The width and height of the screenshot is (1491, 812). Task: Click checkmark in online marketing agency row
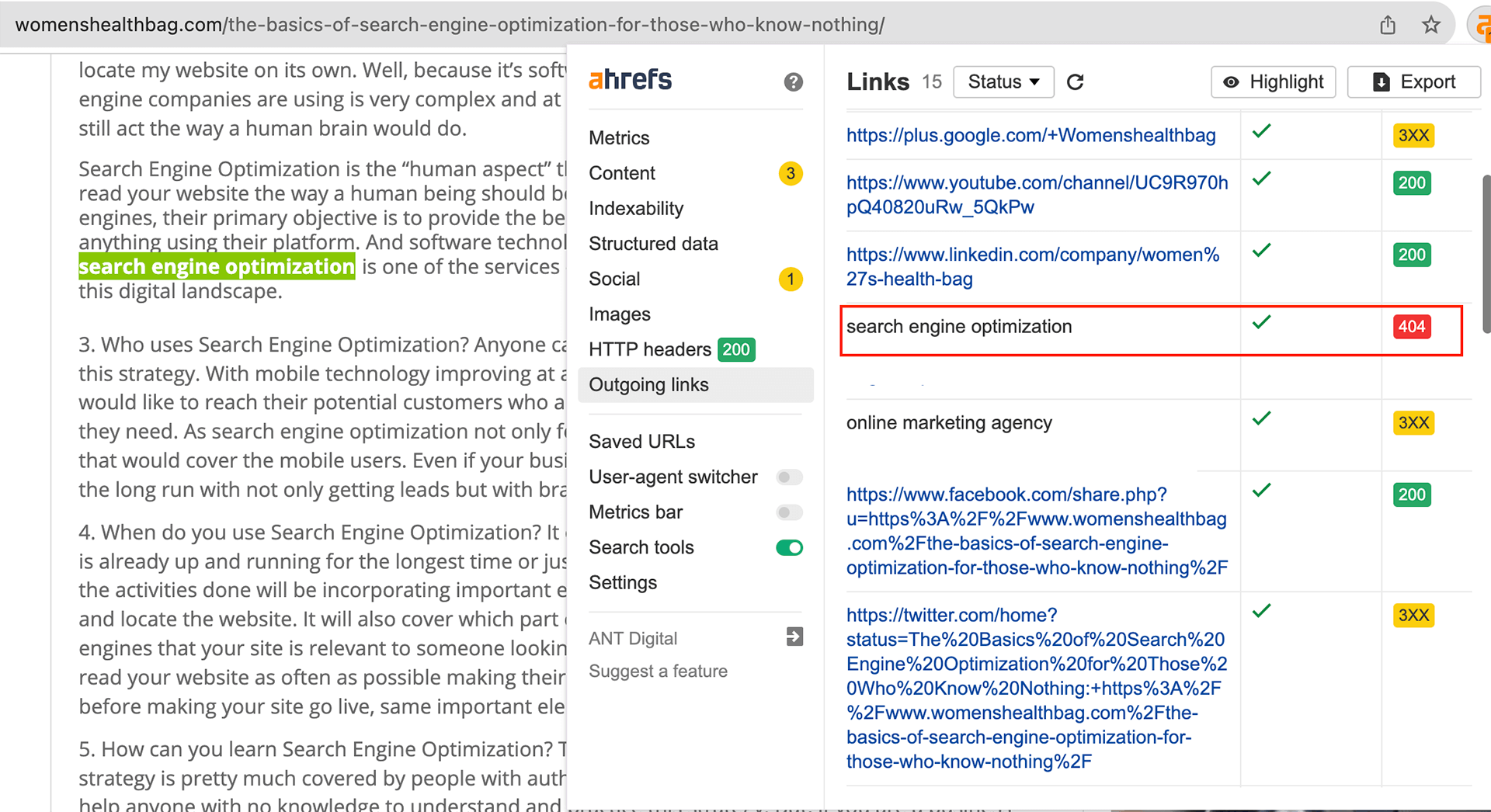(x=1262, y=418)
